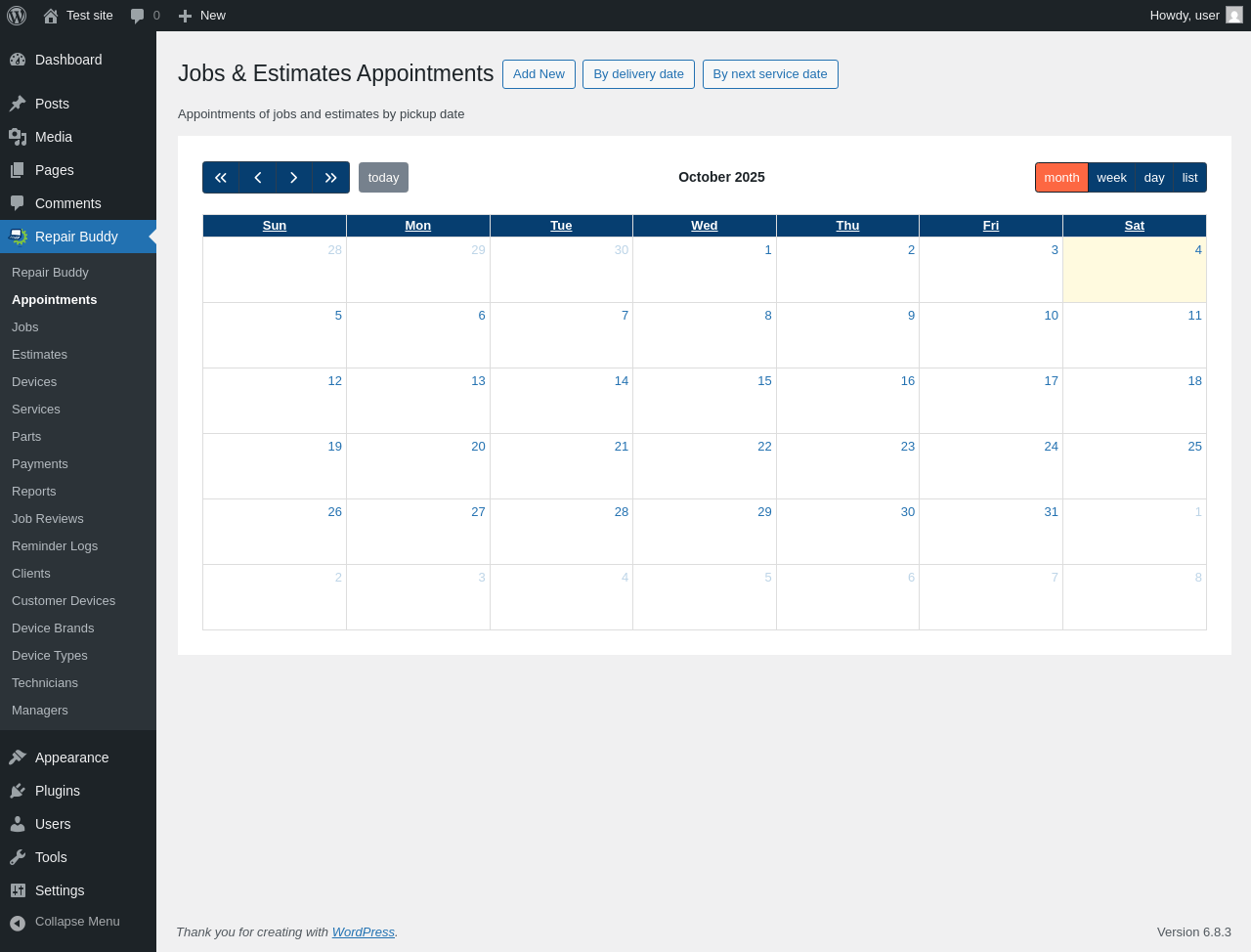Click the New plus item in admin bar

202,16
